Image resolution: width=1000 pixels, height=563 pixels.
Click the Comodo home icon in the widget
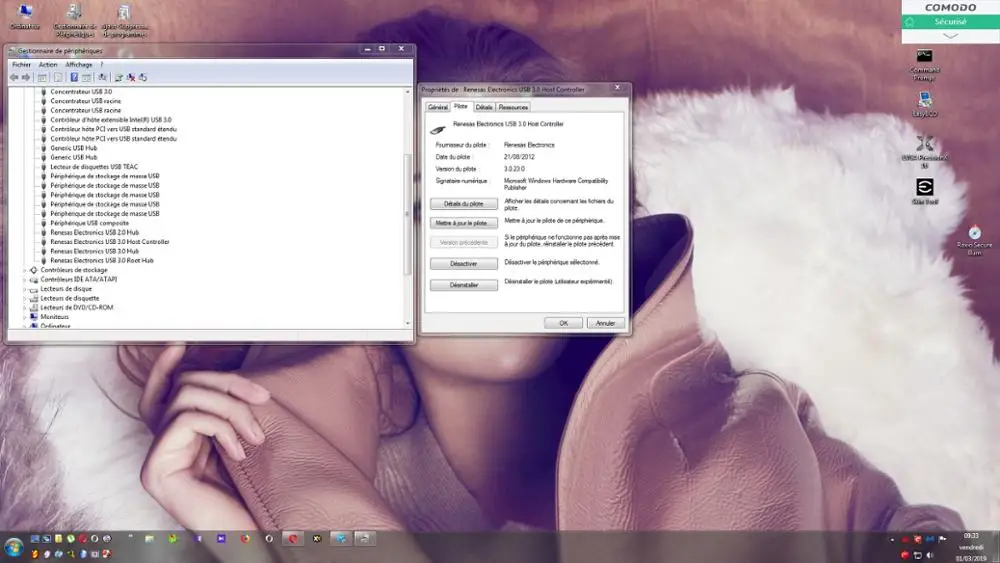910,22
